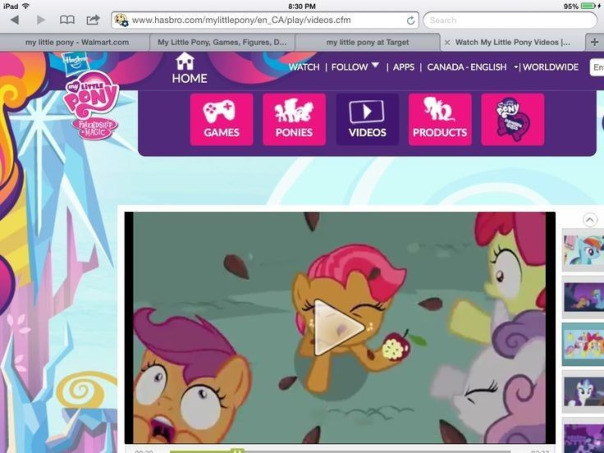This screenshot has width=604, height=453.
Task: Open the GAMES controller tile
Action: click(x=221, y=119)
